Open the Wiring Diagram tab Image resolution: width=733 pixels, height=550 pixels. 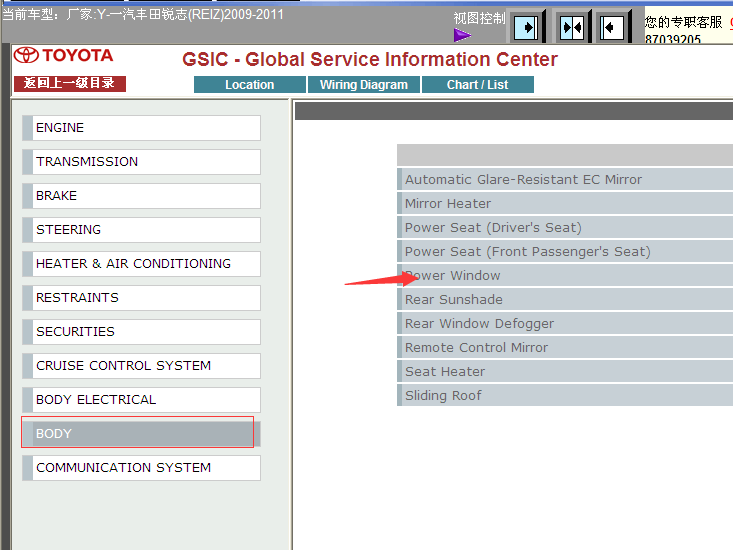(x=364, y=85)
